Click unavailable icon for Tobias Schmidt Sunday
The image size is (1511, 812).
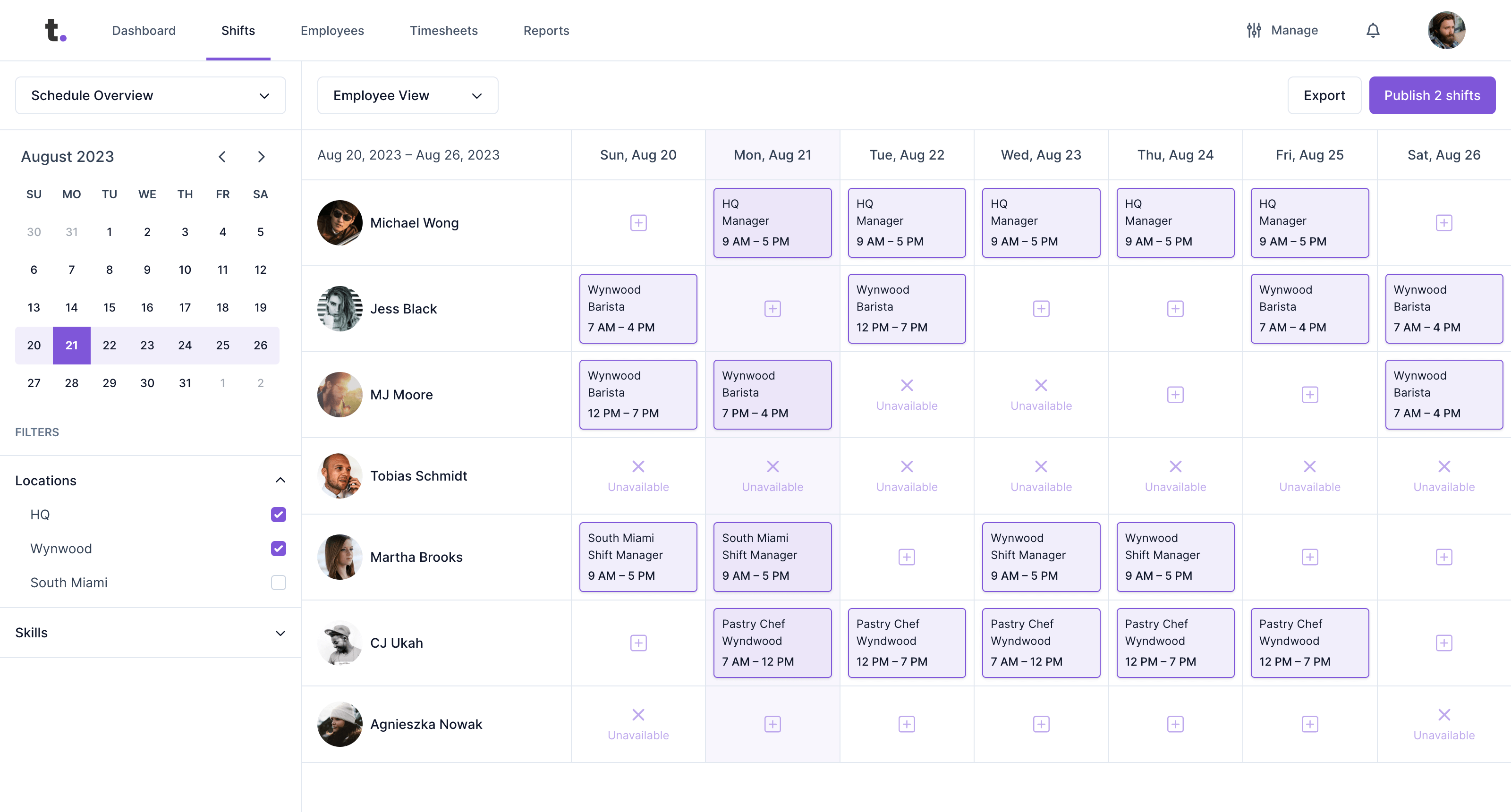click(x=638, y=466)
